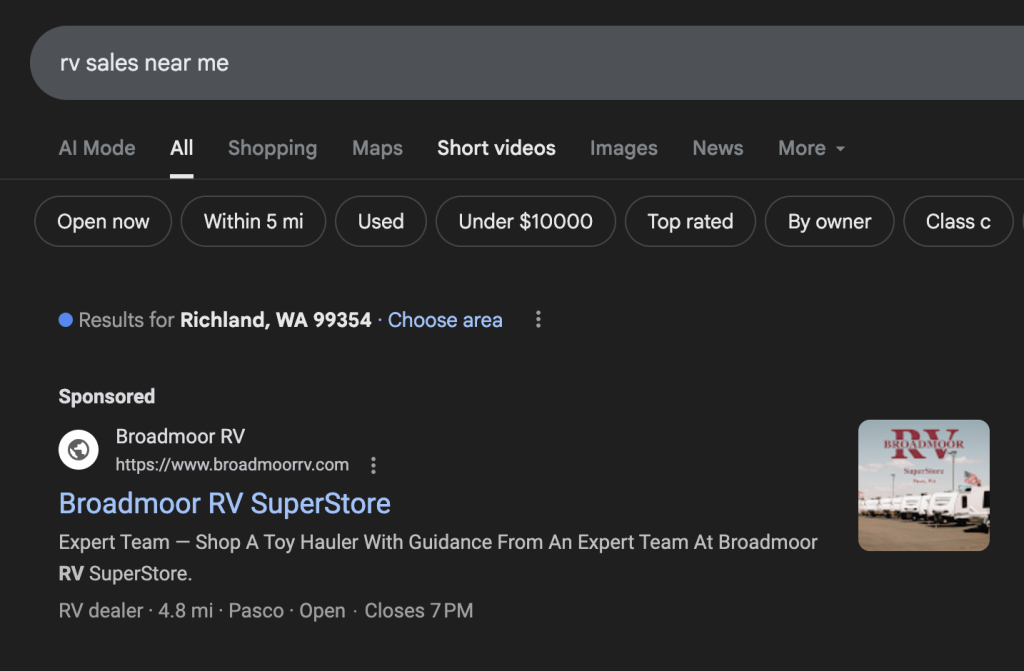Click the Broadmoor RV globe favicon
Screen dimensions: 1024x671
78,450
